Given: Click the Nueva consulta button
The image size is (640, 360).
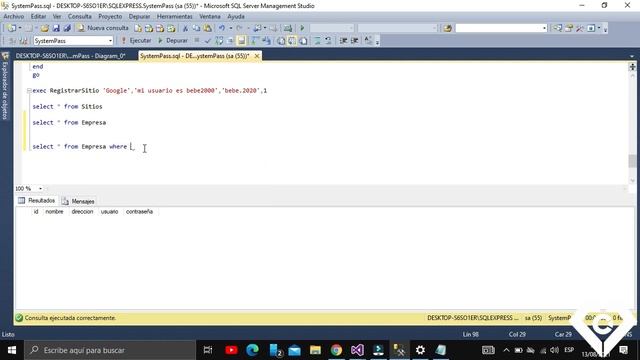Looking at the screenshot, I should (x=103, y=28).
